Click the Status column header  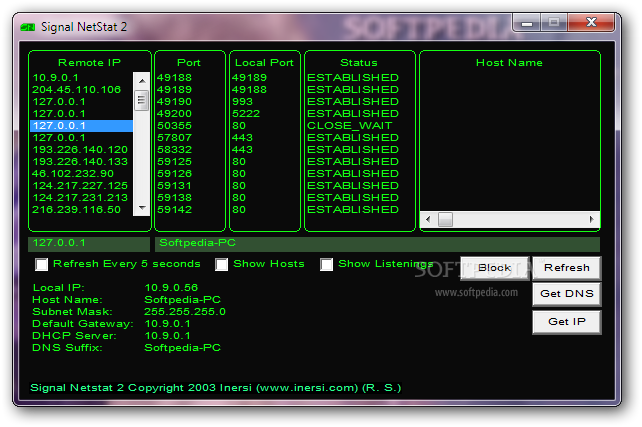point(359,63)
